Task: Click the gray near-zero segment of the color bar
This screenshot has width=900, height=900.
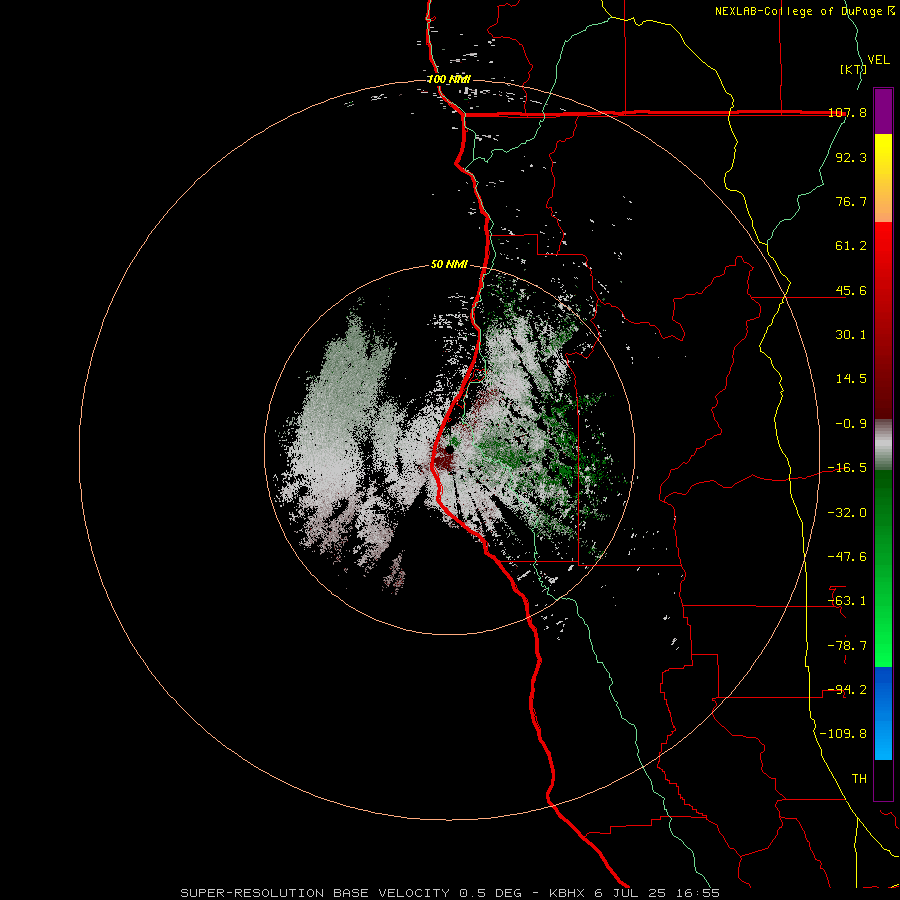Action: click(883, 445)
